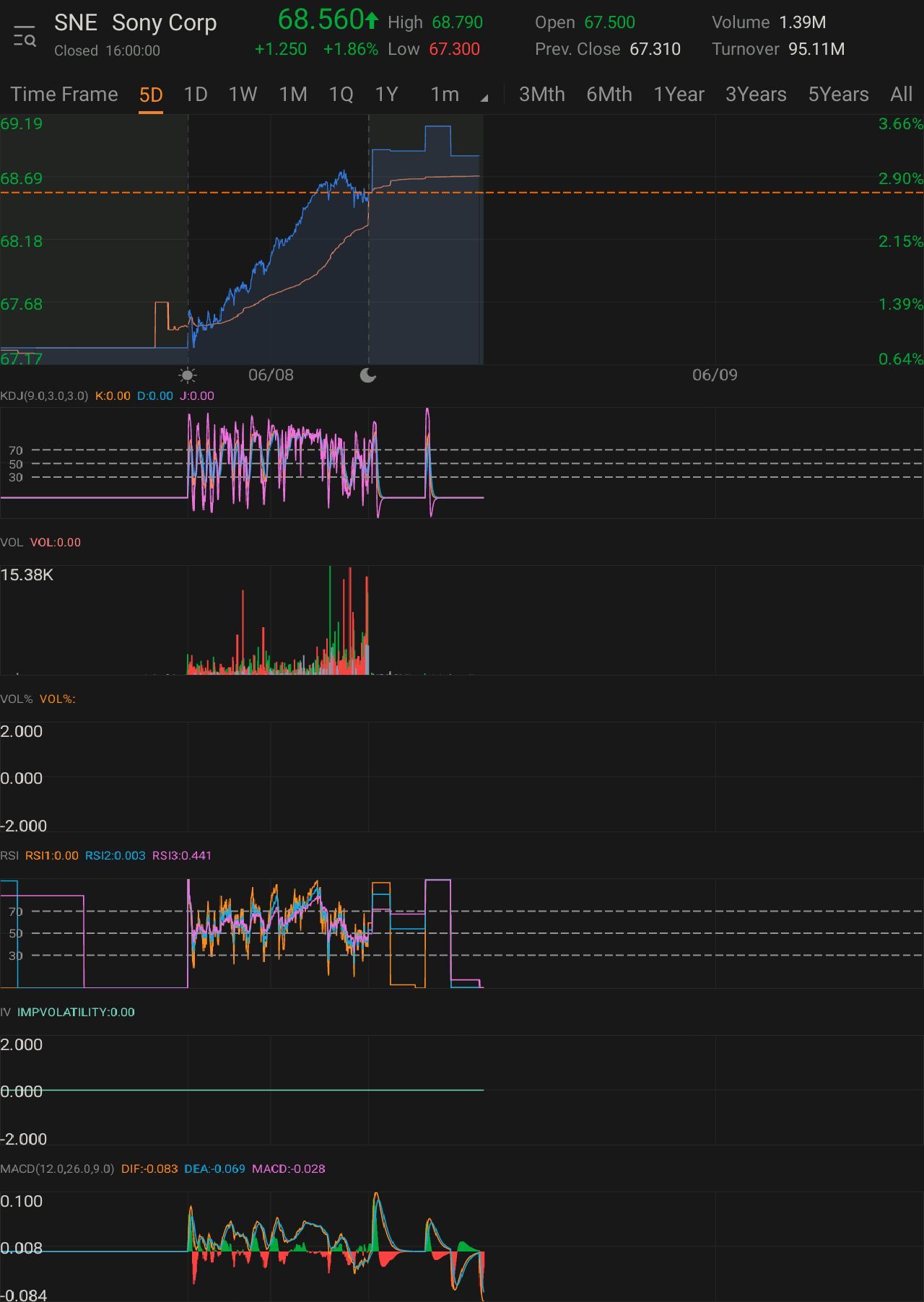The image size is (924, 1302).
Task: Click the Closed 16:00:00 status
Action: point(107,51)
